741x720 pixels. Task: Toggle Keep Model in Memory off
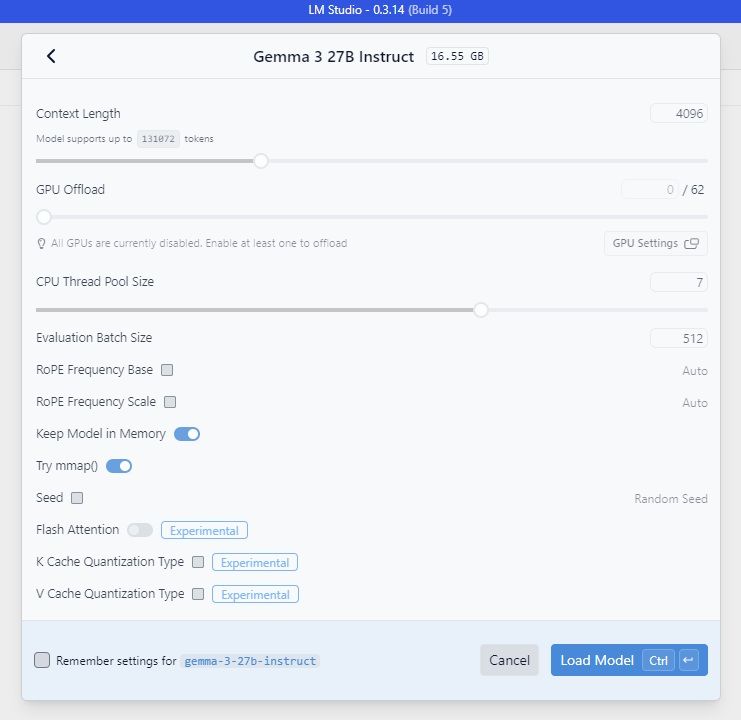187,434
